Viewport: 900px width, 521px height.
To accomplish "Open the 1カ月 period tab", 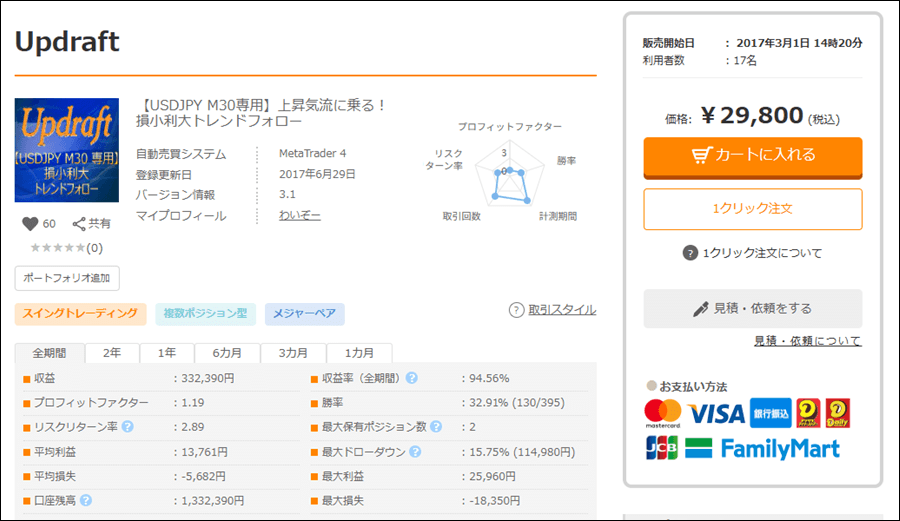I will point(361,353).
